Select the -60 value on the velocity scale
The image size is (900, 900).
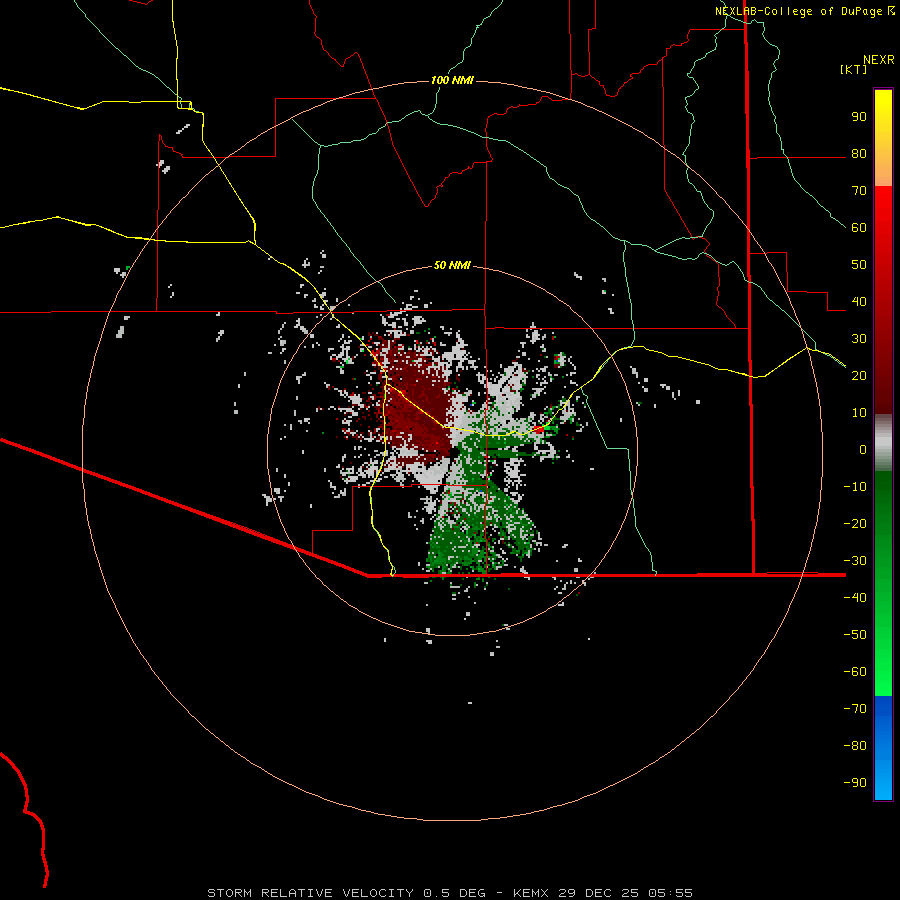pos(855,672)
